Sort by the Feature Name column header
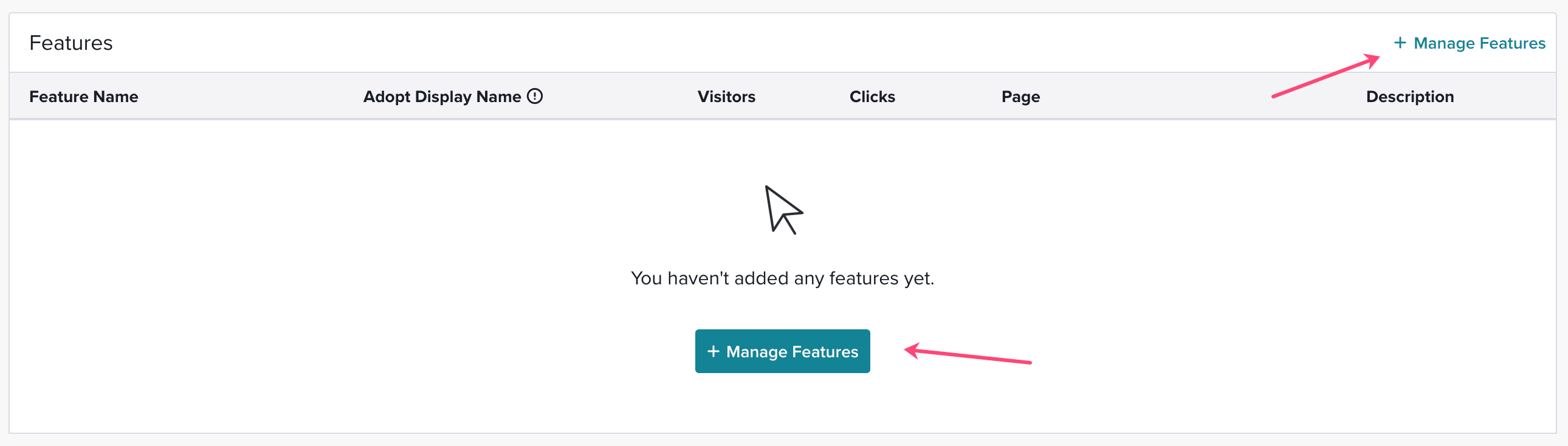Screen dimensions: 1568x446 point(83,97)
